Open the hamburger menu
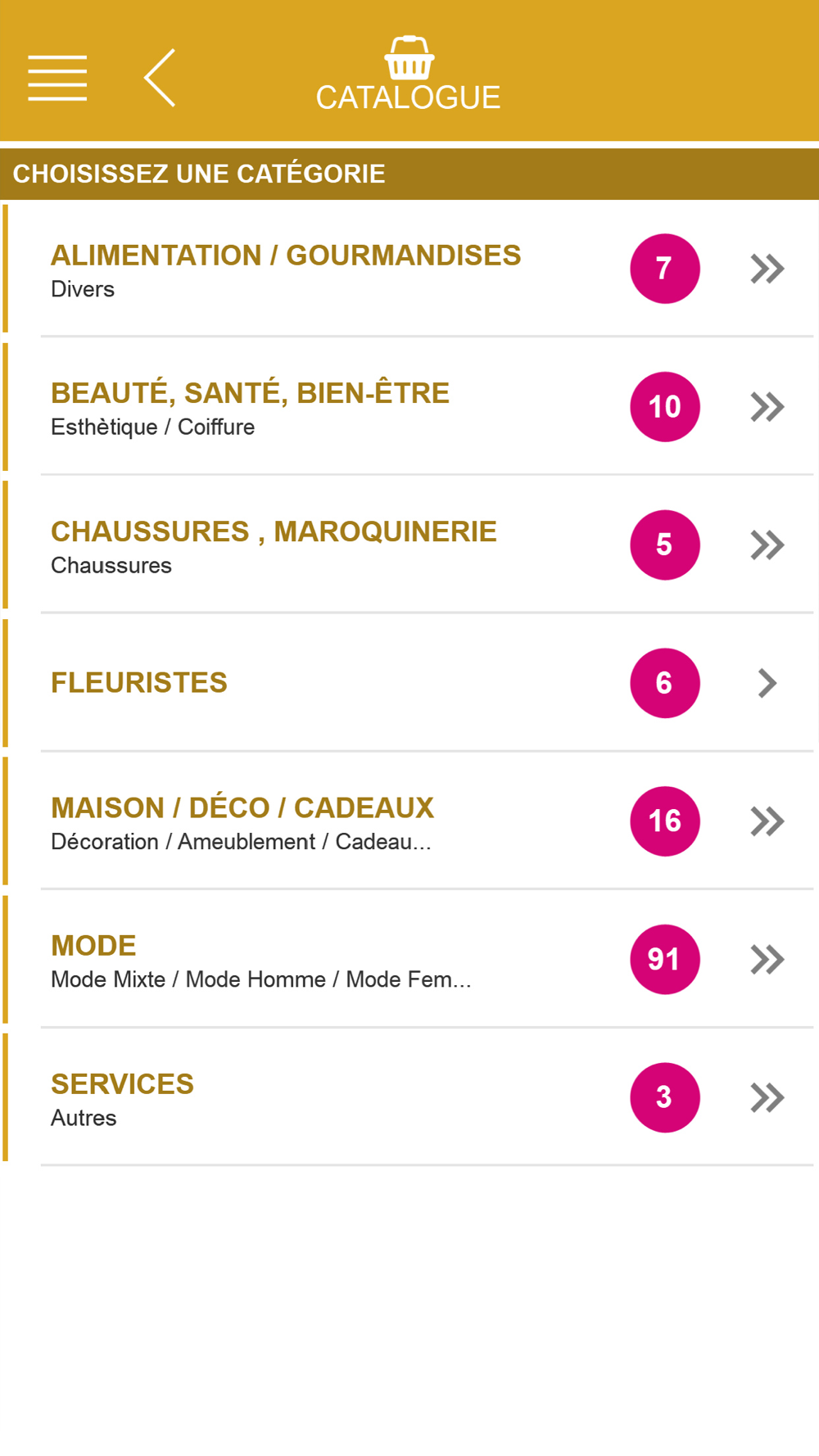 tap(57, 78)
